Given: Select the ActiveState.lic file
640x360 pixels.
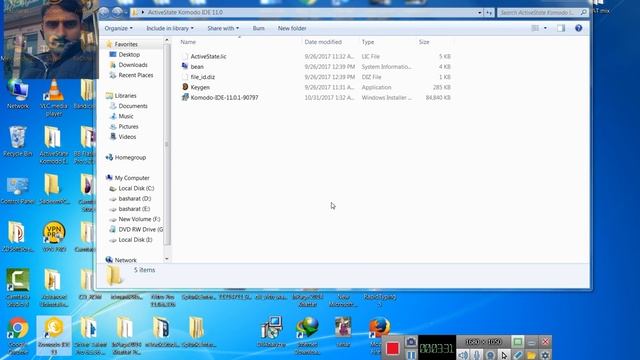Looking at the screenshot, I should coord(208,56).
